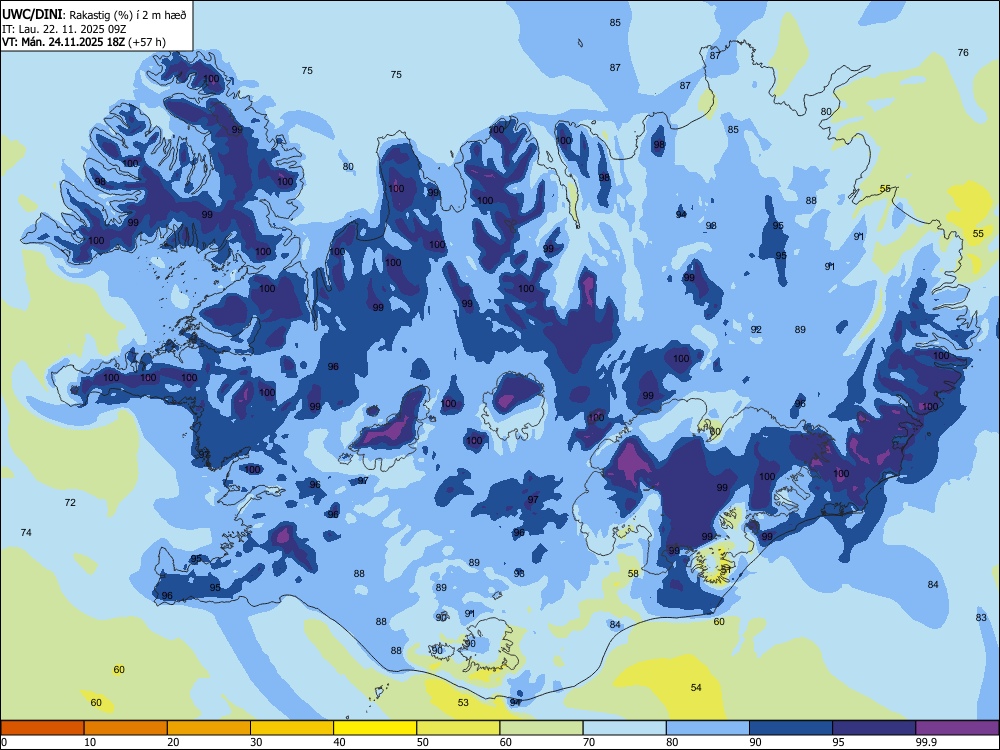Click the dark orange 0–10 legend swatch
This screenshot has height=750, width=1000.
pos(42,728)
